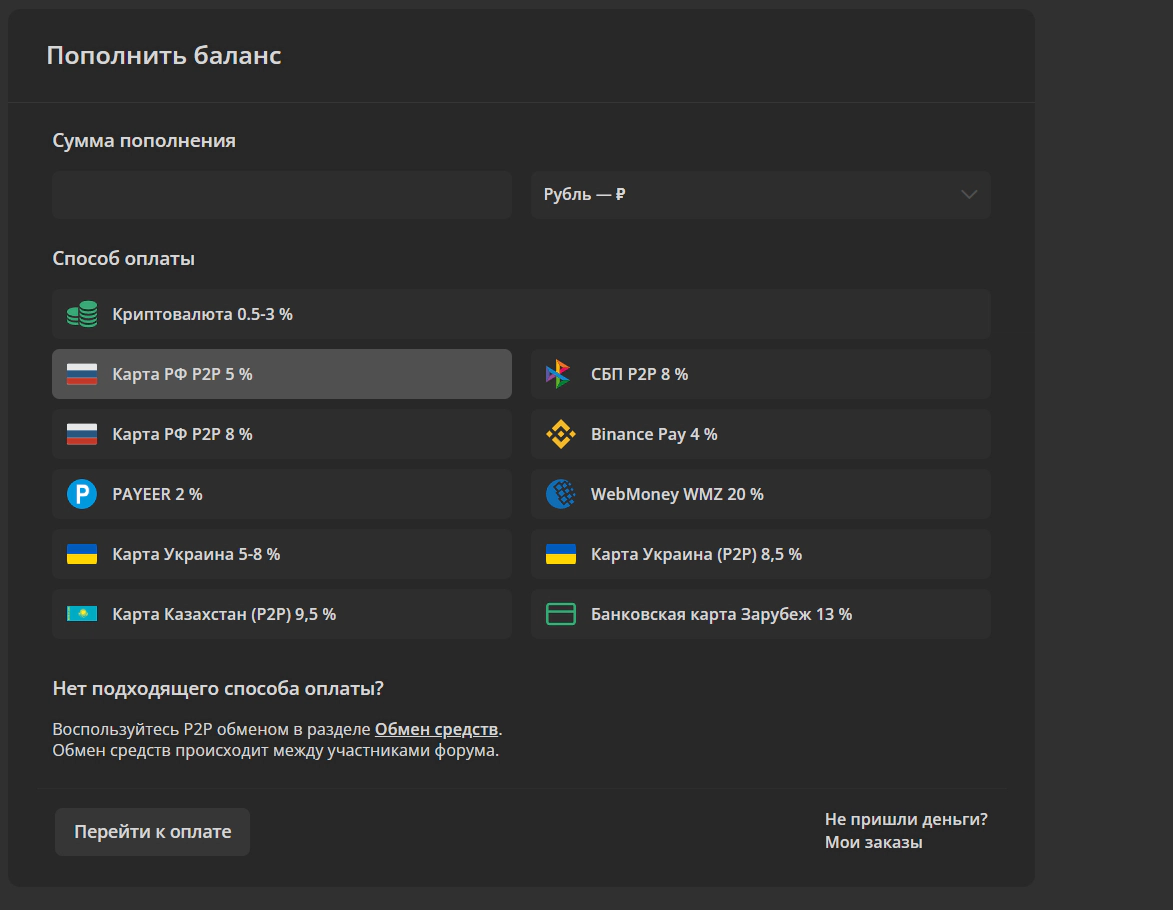Choose Карта Украина (P2P) 8,5 % option
Image resolution: width=1173 pixels, height=910 pixels.
point(760,554)
